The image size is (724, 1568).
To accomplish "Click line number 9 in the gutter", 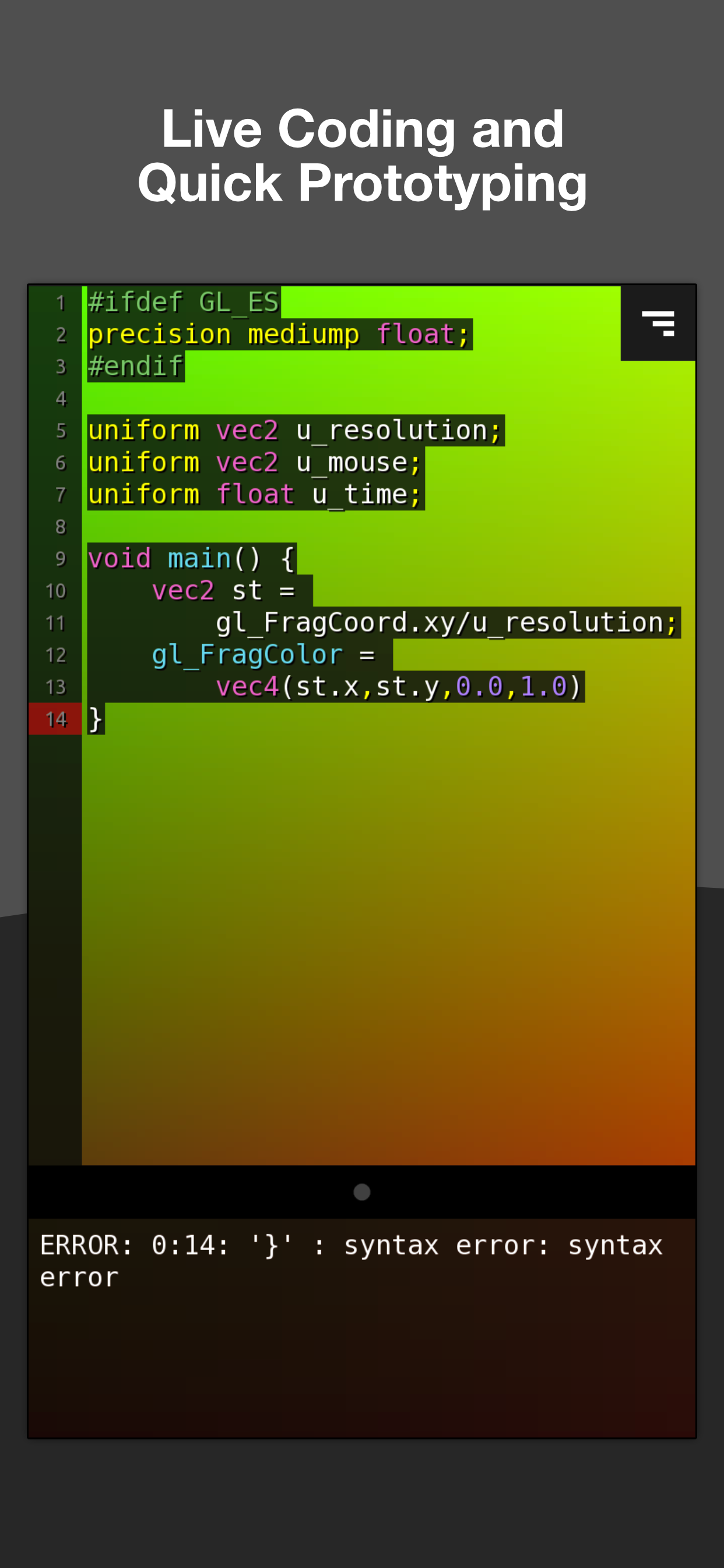I will pos(60,559).
